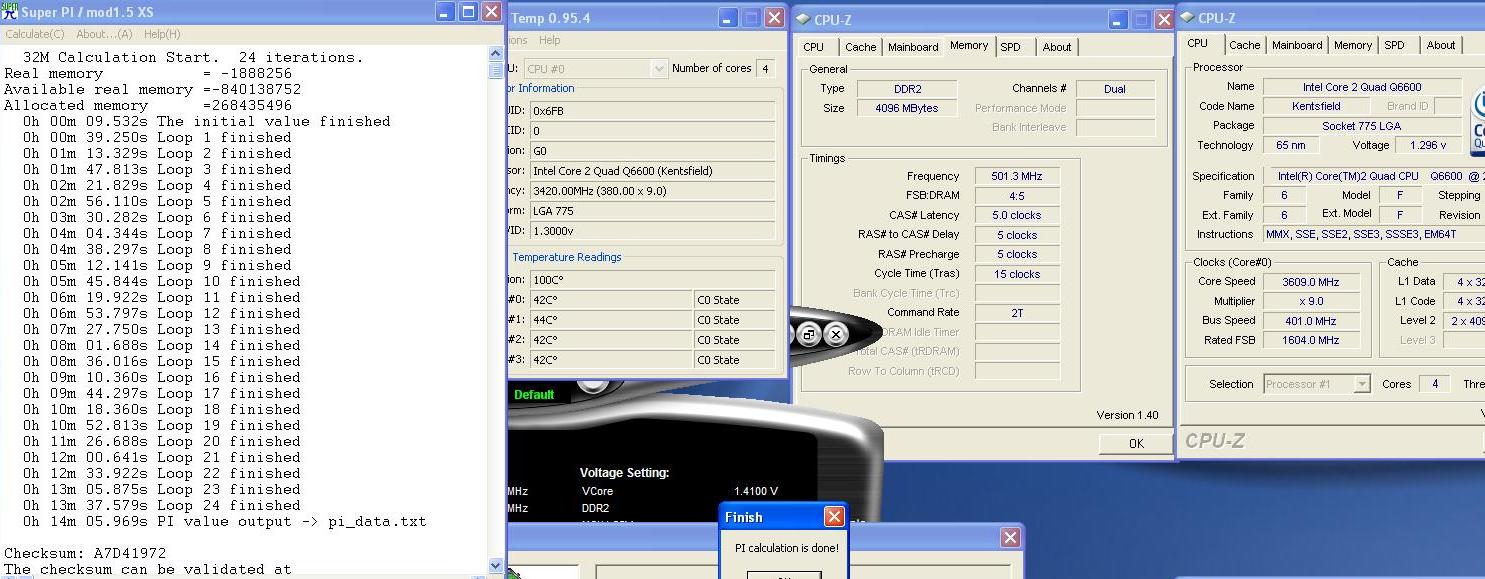
Task: Open the Help menu in Core Temp
Action: click(549, 41)
